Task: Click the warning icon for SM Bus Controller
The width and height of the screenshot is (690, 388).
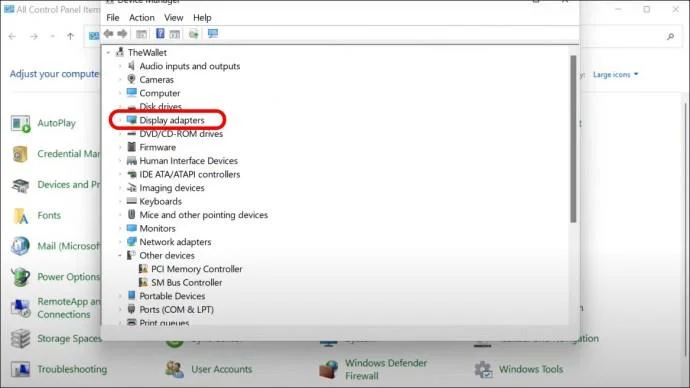Action: pos(143,282)
